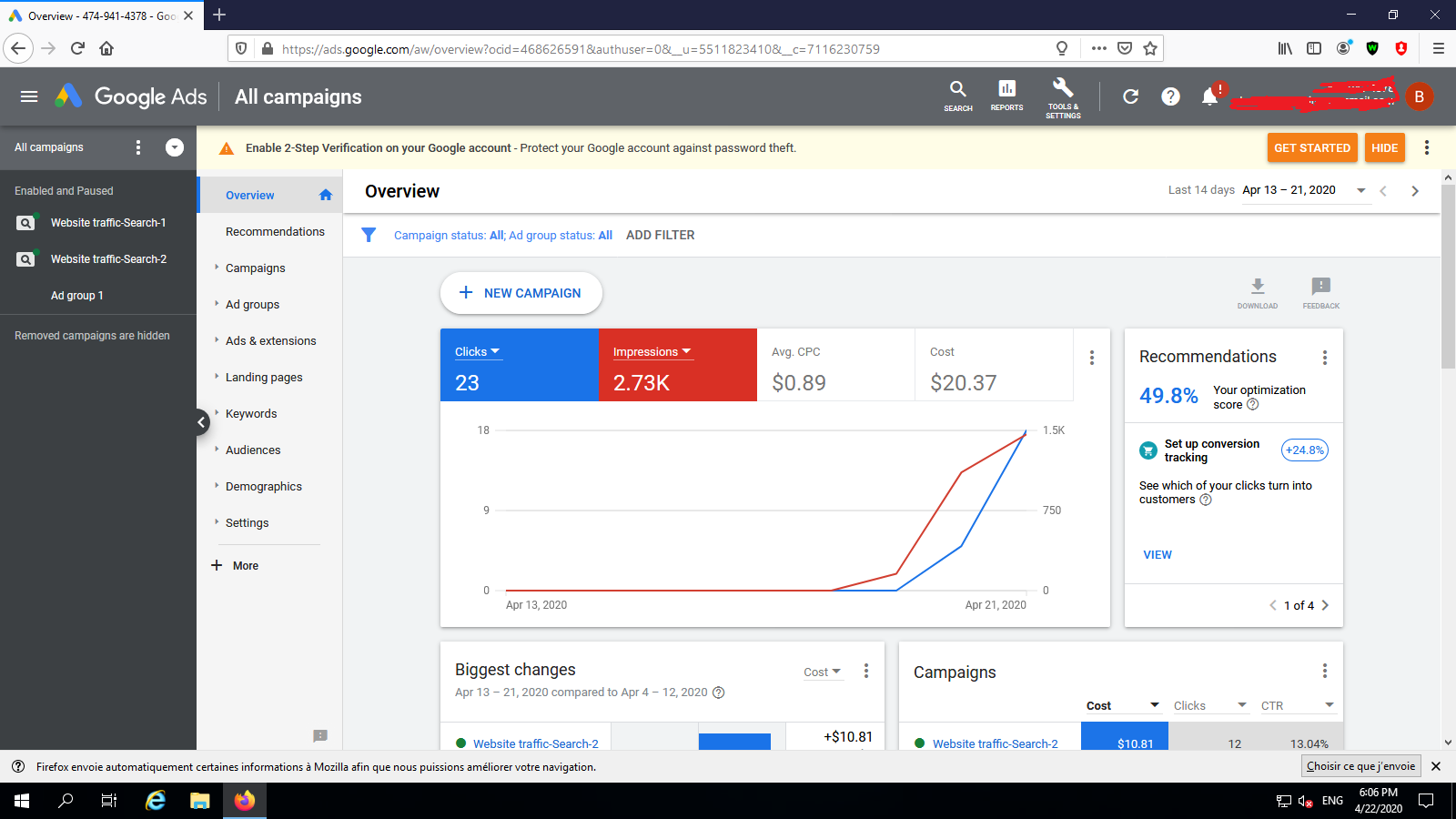
Task: Click ADD FILTER
Action: pos(660,235)
